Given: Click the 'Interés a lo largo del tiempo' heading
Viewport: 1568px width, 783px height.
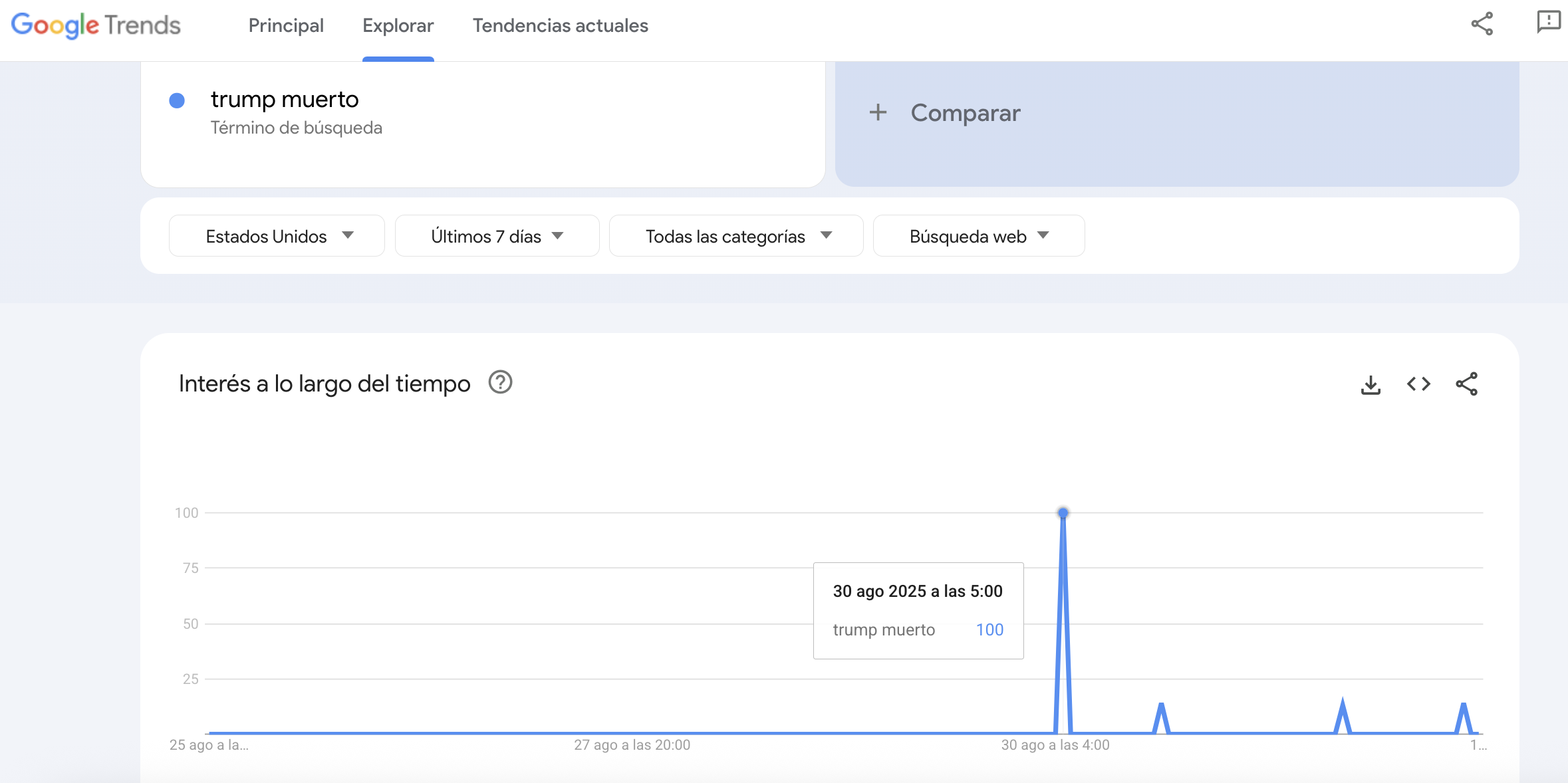Looking at the screenshot, I should [x=325, y=384].
